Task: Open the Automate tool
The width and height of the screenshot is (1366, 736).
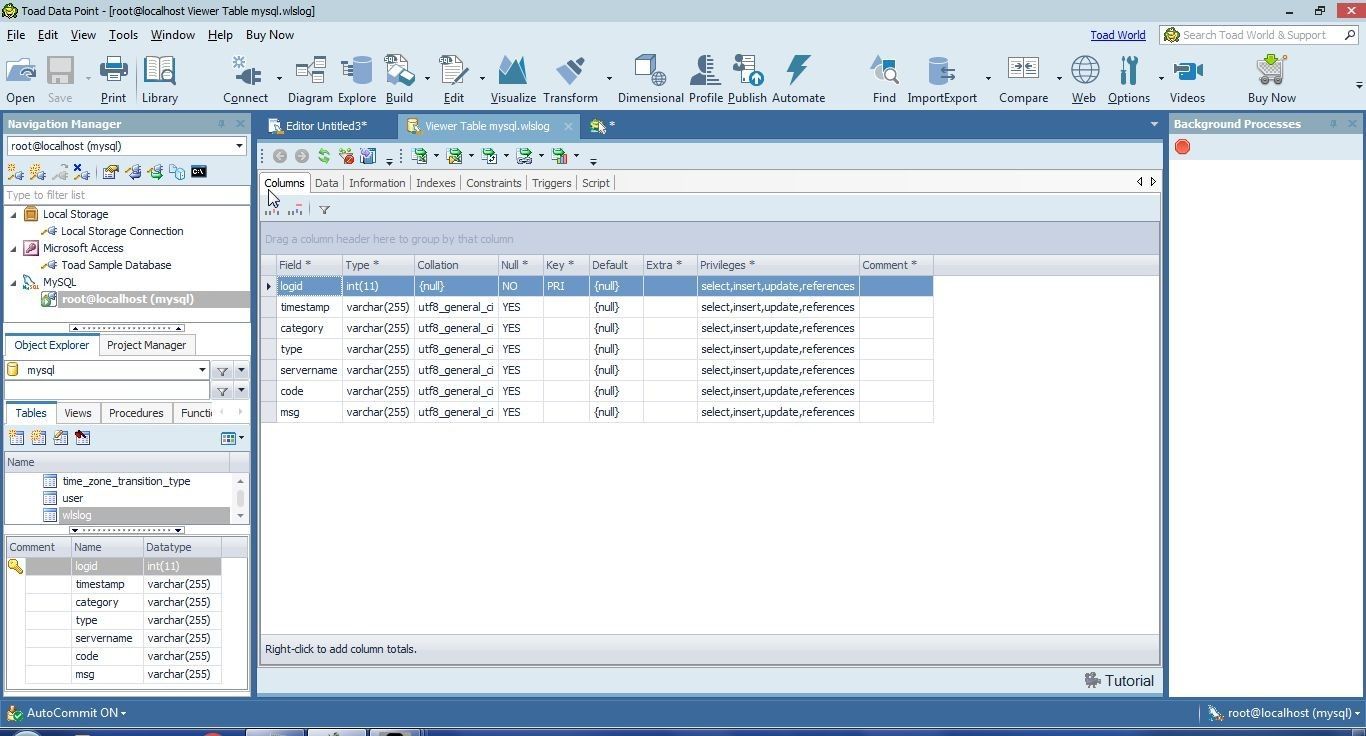Action: coord(798,80)
